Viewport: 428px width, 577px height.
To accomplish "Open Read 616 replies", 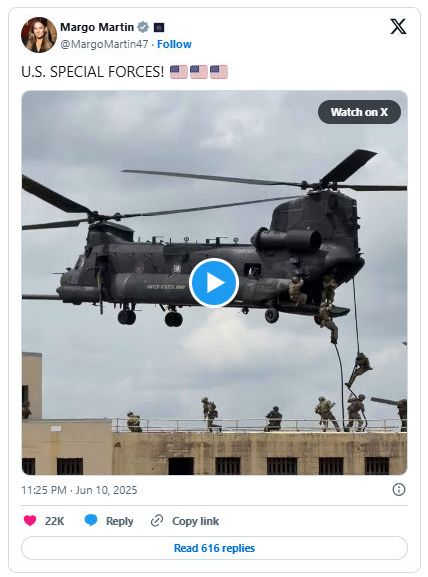I will (x=214, y=548).
